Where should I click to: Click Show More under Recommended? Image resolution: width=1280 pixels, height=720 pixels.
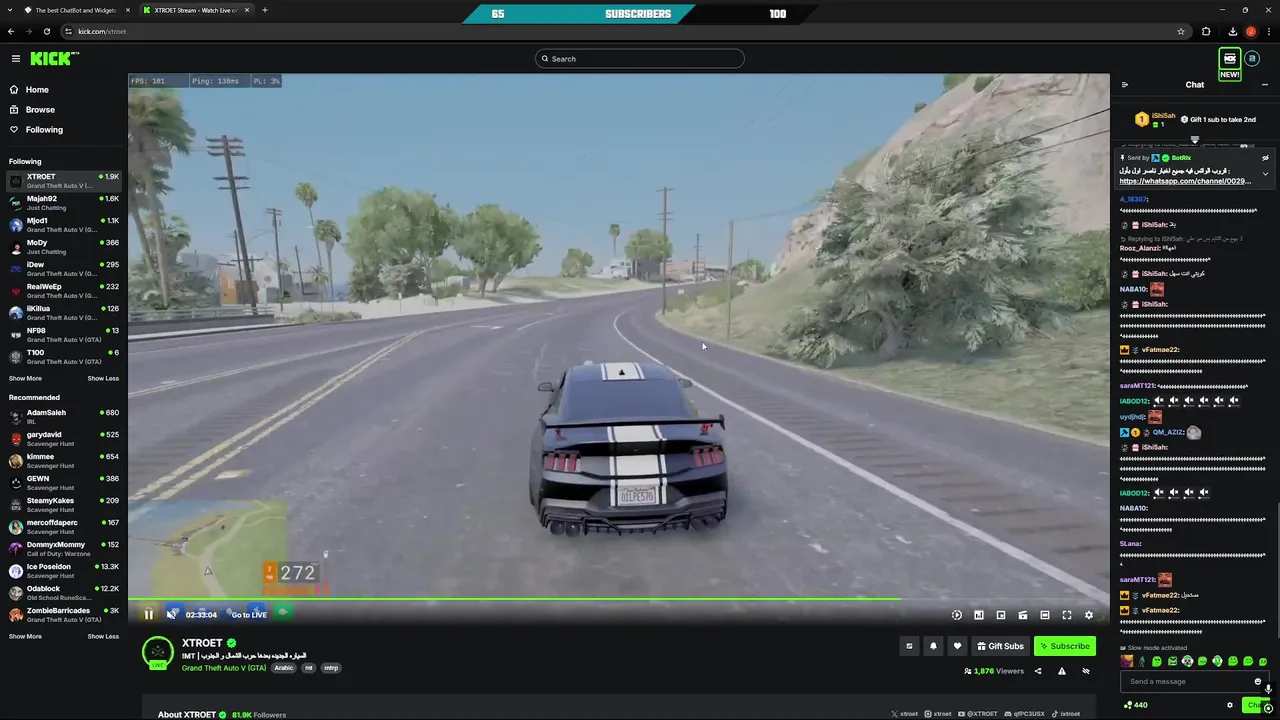(25, 637)
